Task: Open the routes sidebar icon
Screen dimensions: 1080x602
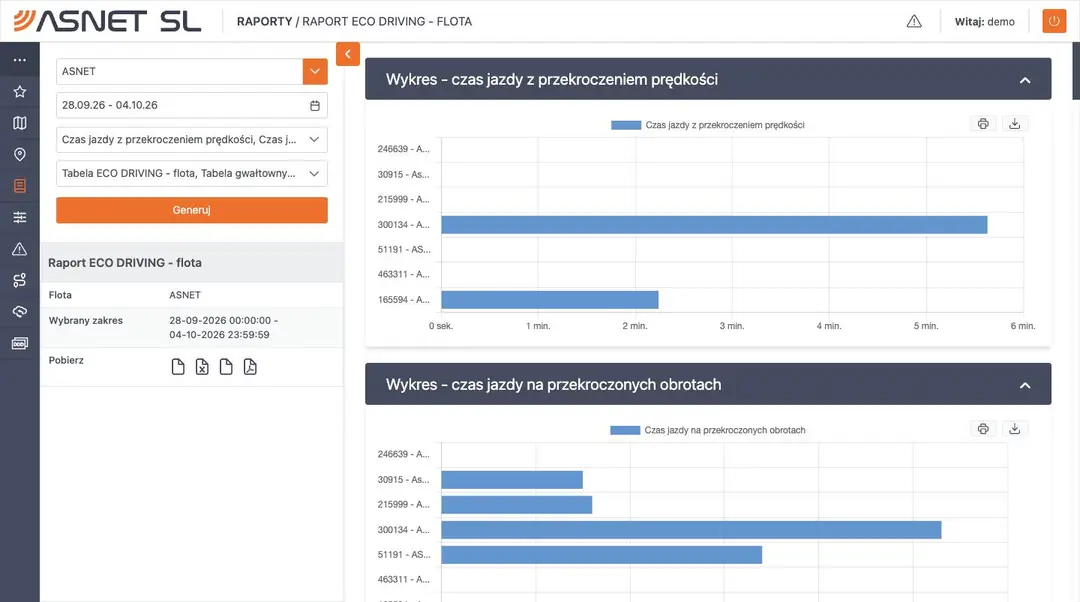Action: tap(19, 280)
